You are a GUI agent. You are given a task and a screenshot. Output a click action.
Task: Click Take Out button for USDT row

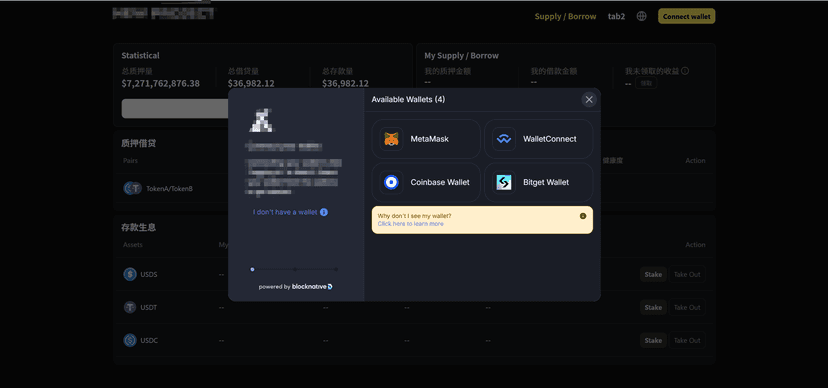click(x=687, y=307)
